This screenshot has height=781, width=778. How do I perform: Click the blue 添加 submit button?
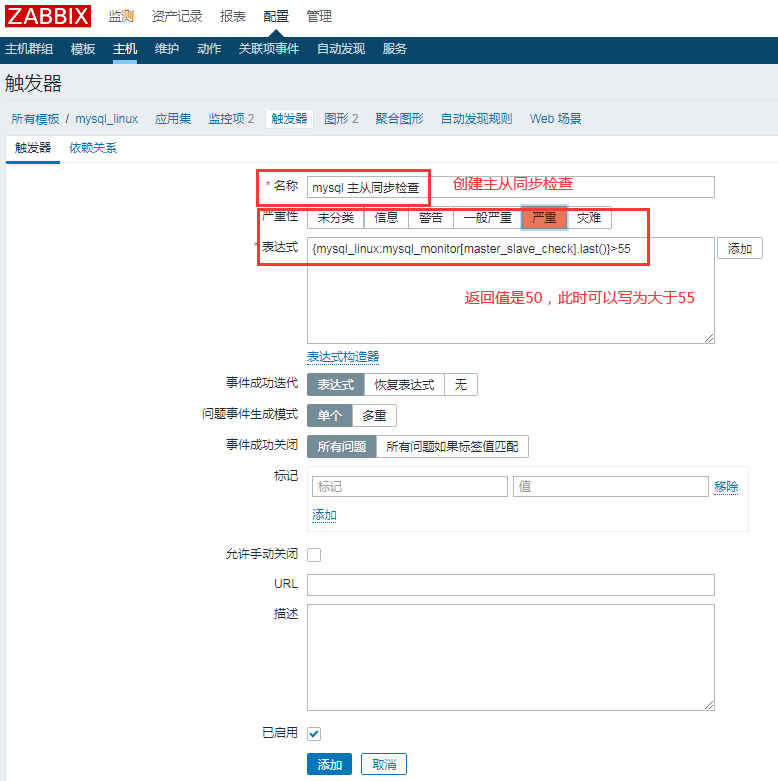(329, 764)
